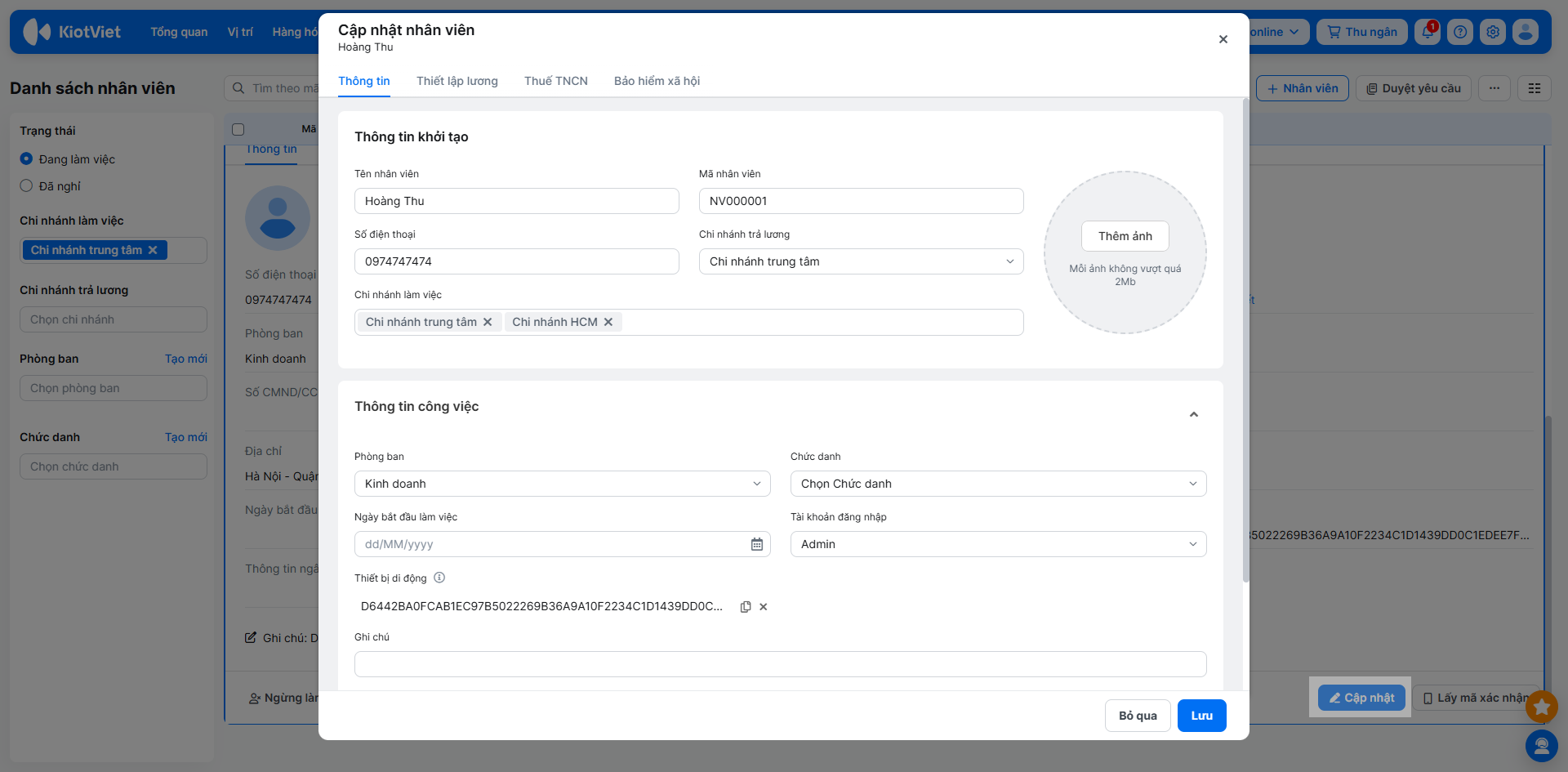The height and width of the screenshot is (772, 1568).
Task: Open Tài khoản đăng nhập Admin dropdown
Action: [x=998, y=544]
